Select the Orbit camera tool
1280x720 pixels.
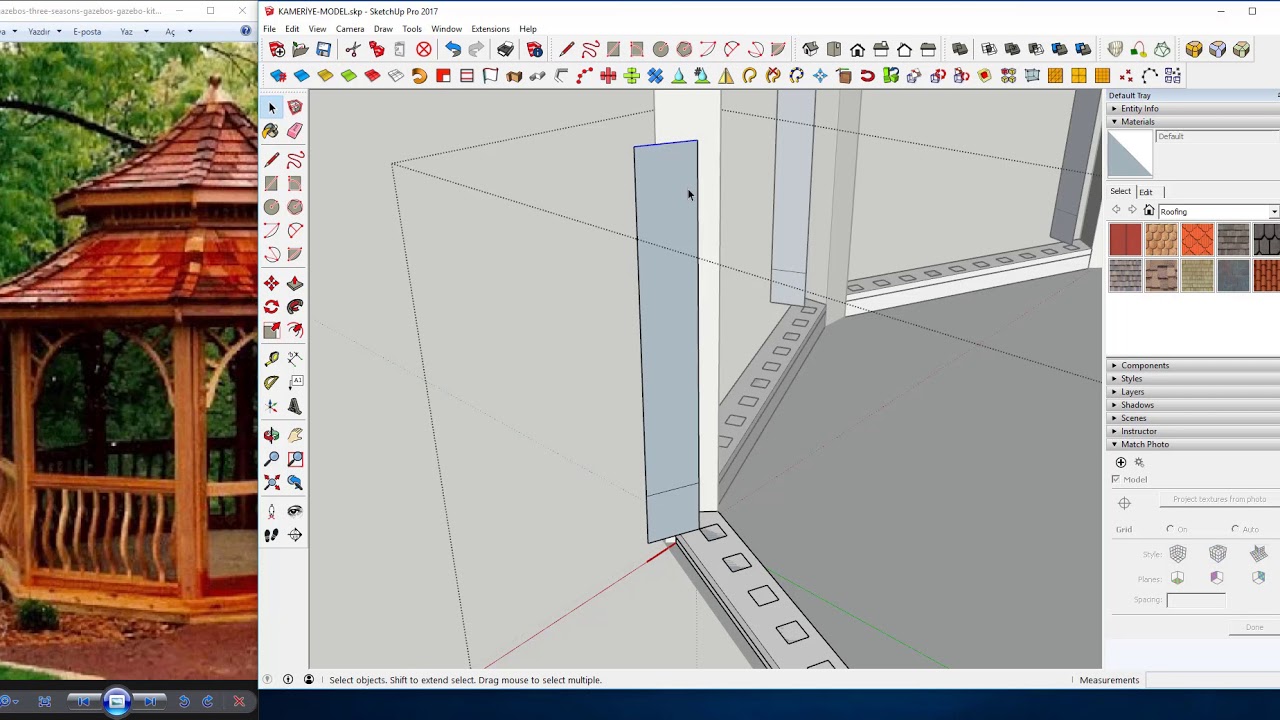271,435
